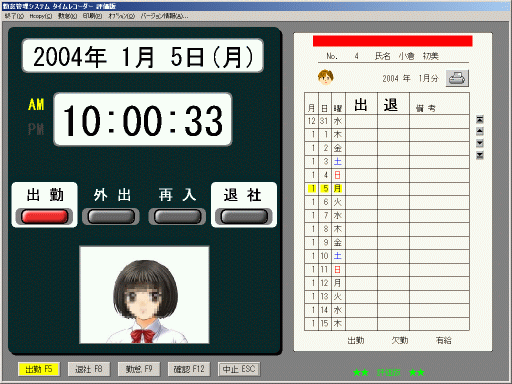Move the timecard down one row with the arrow
This screenshot has width=512, height=384.
point(480,143)
